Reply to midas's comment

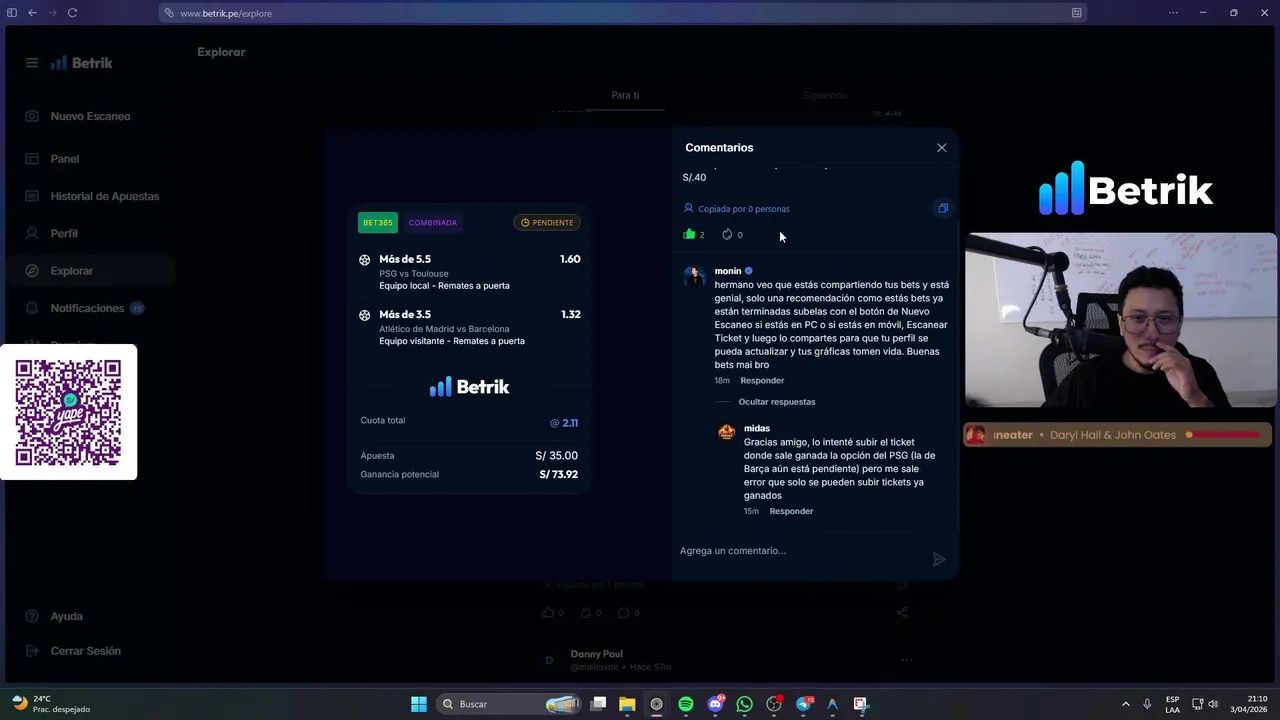791,511
